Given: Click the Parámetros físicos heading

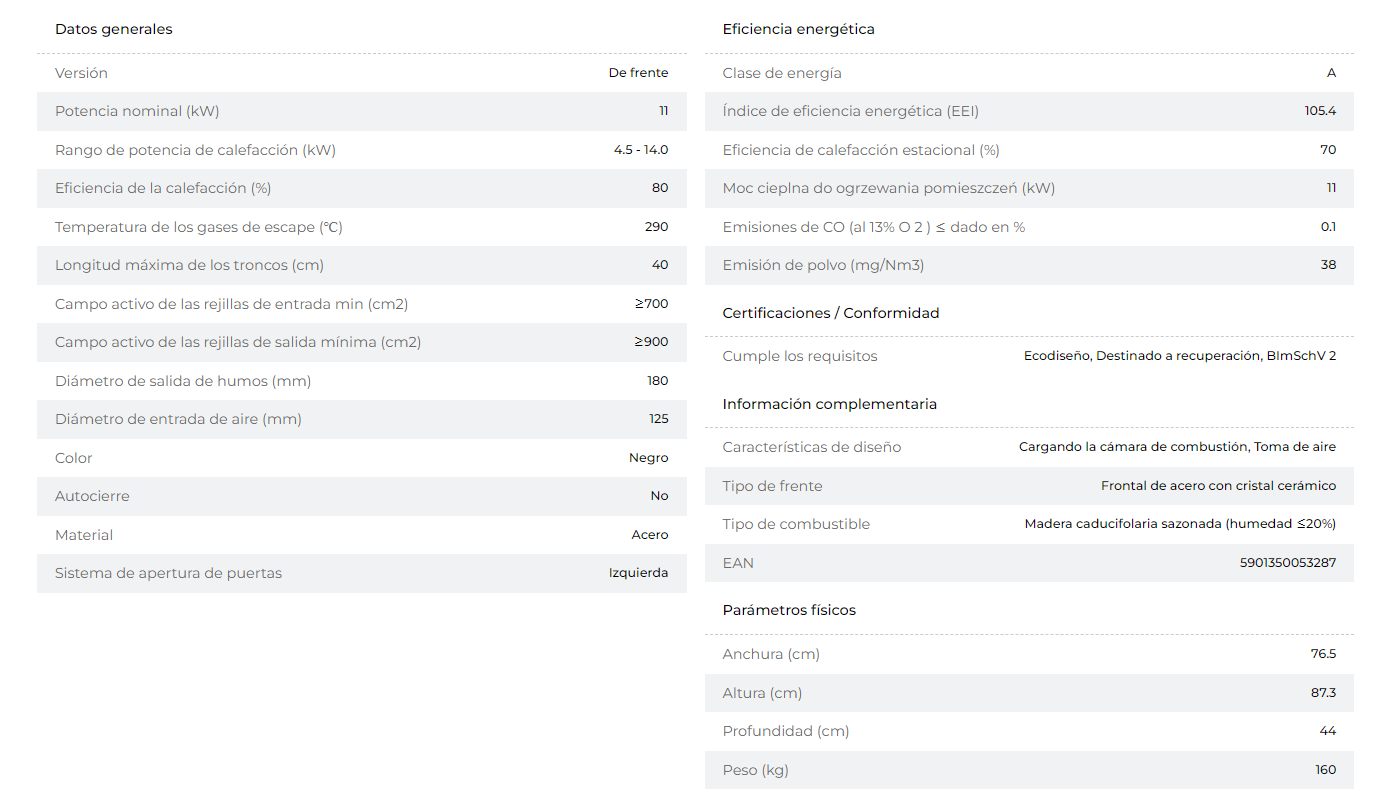Looking at the screenshot, I should coord(789,610).
